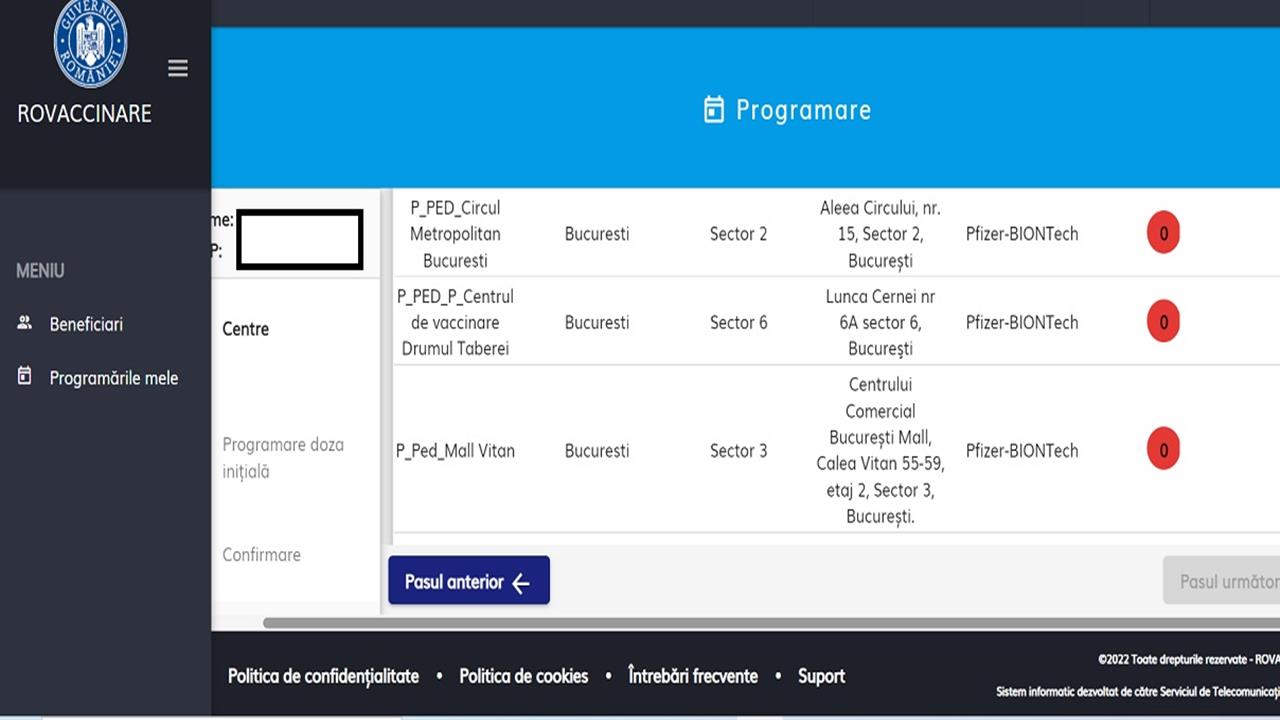1280x720 pixels.
Task: Click the Beneficiari people icon
Action: [25, 323]
